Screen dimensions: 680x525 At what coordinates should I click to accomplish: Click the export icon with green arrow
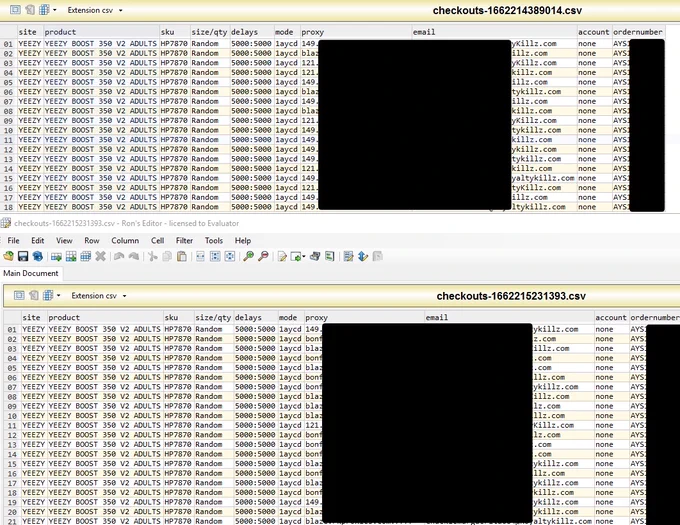pos(296,257)
